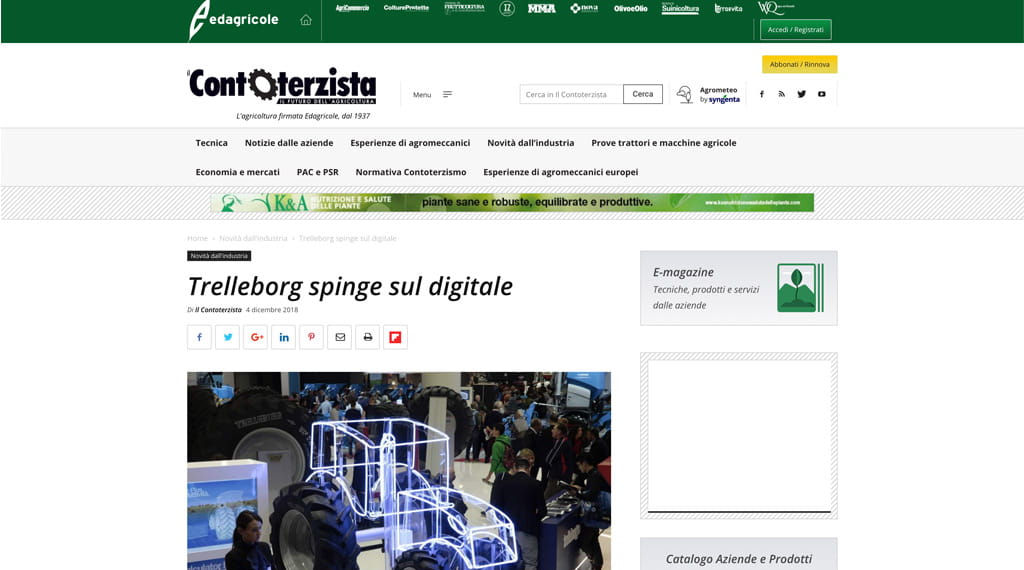Share article on Facebook
The height and width of the screenshot is (570, 1024).
click(199, 337)
